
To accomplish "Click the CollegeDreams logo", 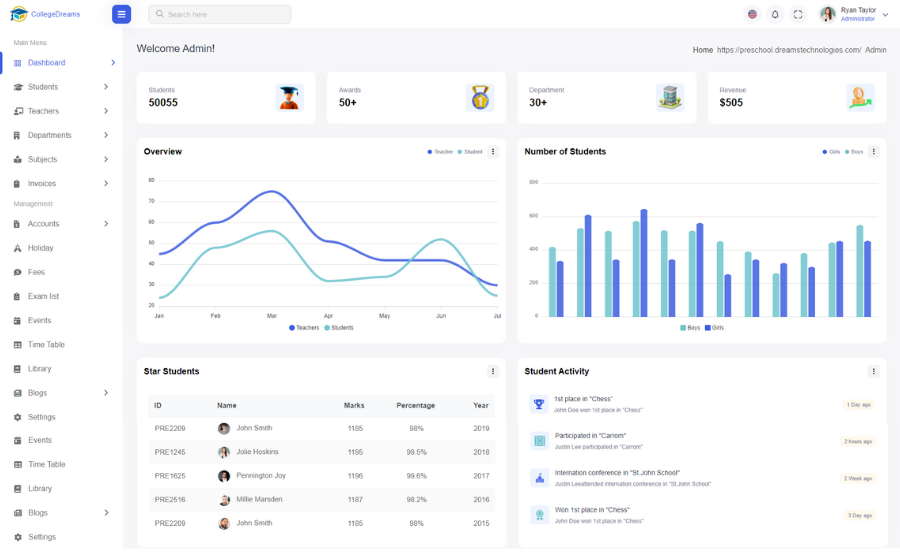I will (45, 14).
